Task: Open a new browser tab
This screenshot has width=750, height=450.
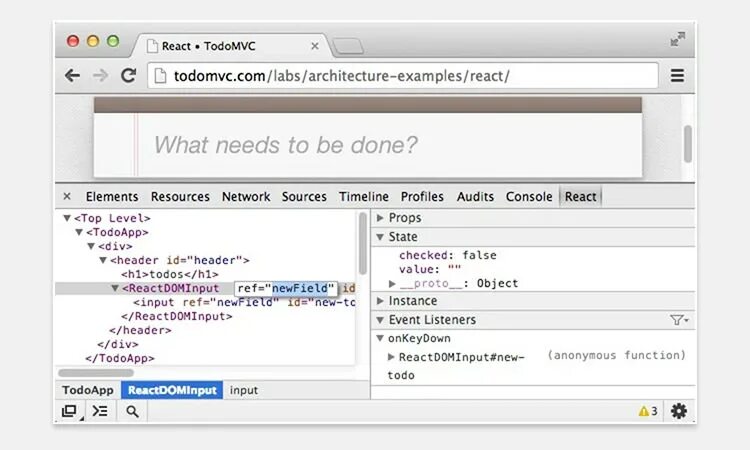Action: 348,46
